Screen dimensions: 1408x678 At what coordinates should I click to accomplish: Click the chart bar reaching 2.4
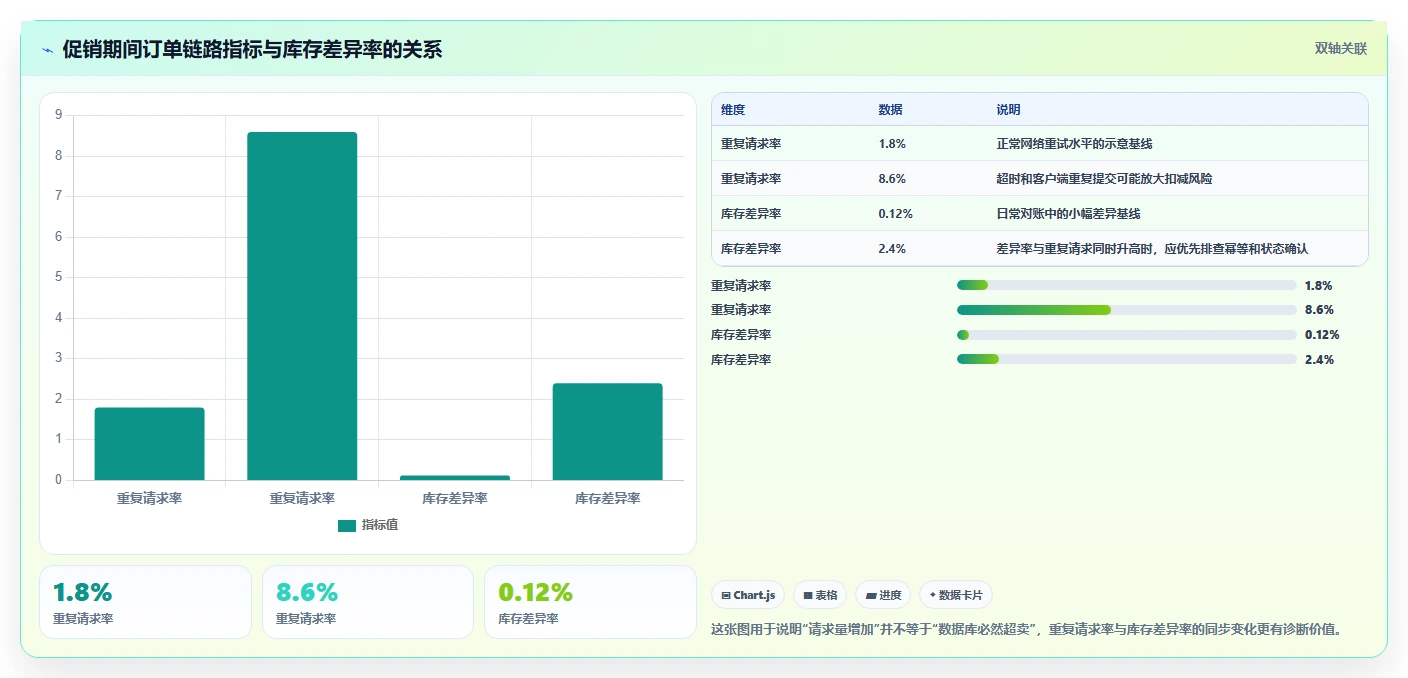click(x=607, y=432)
